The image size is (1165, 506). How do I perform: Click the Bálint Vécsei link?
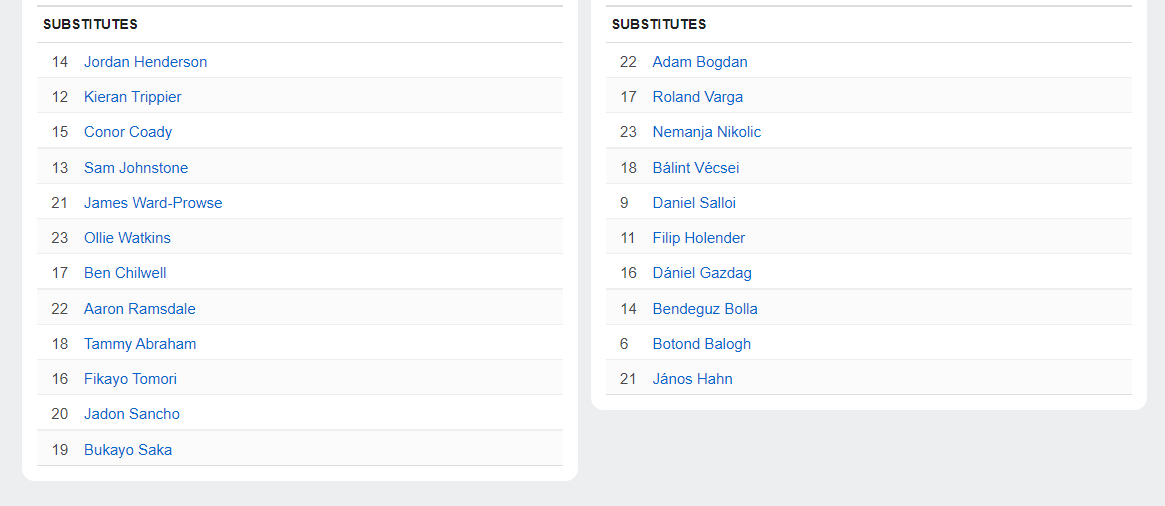click(x=696, y=168)
